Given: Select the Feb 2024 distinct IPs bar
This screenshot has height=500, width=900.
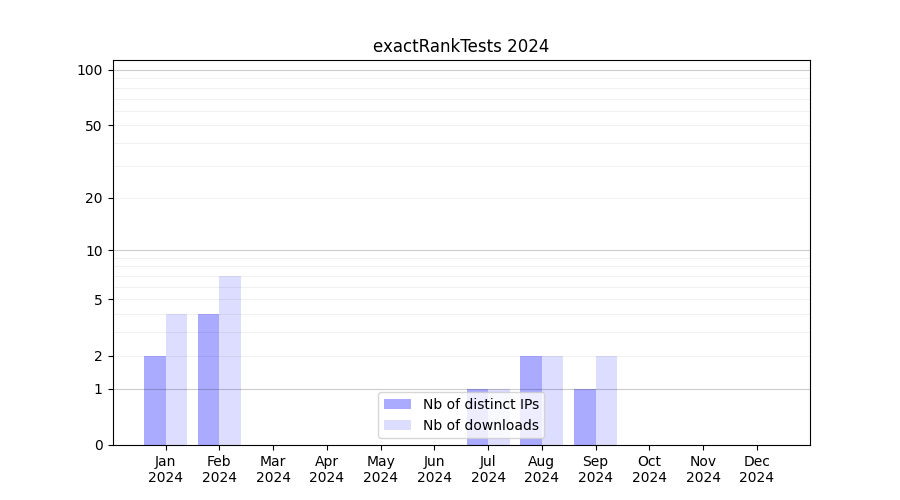Looking at the screenshot, I should 208,380.
